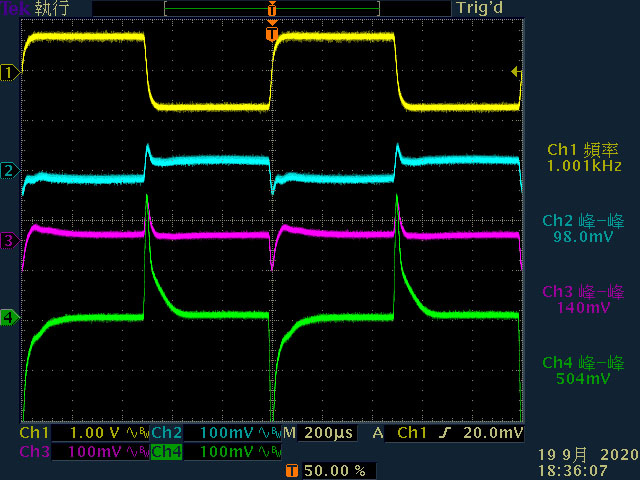
Task: Click the 執行 run status text
Action: pyautogui.click(x=52, y=8)
